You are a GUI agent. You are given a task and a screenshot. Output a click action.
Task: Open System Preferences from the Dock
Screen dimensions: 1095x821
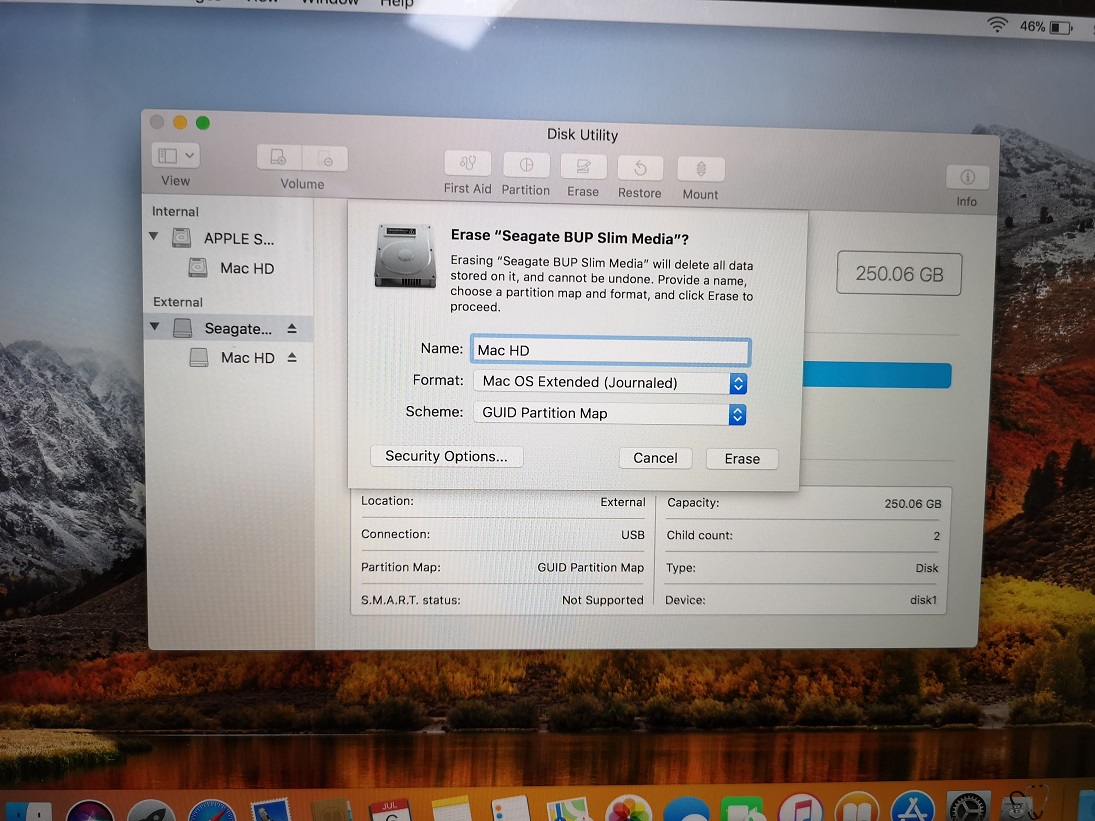[968, 807]
